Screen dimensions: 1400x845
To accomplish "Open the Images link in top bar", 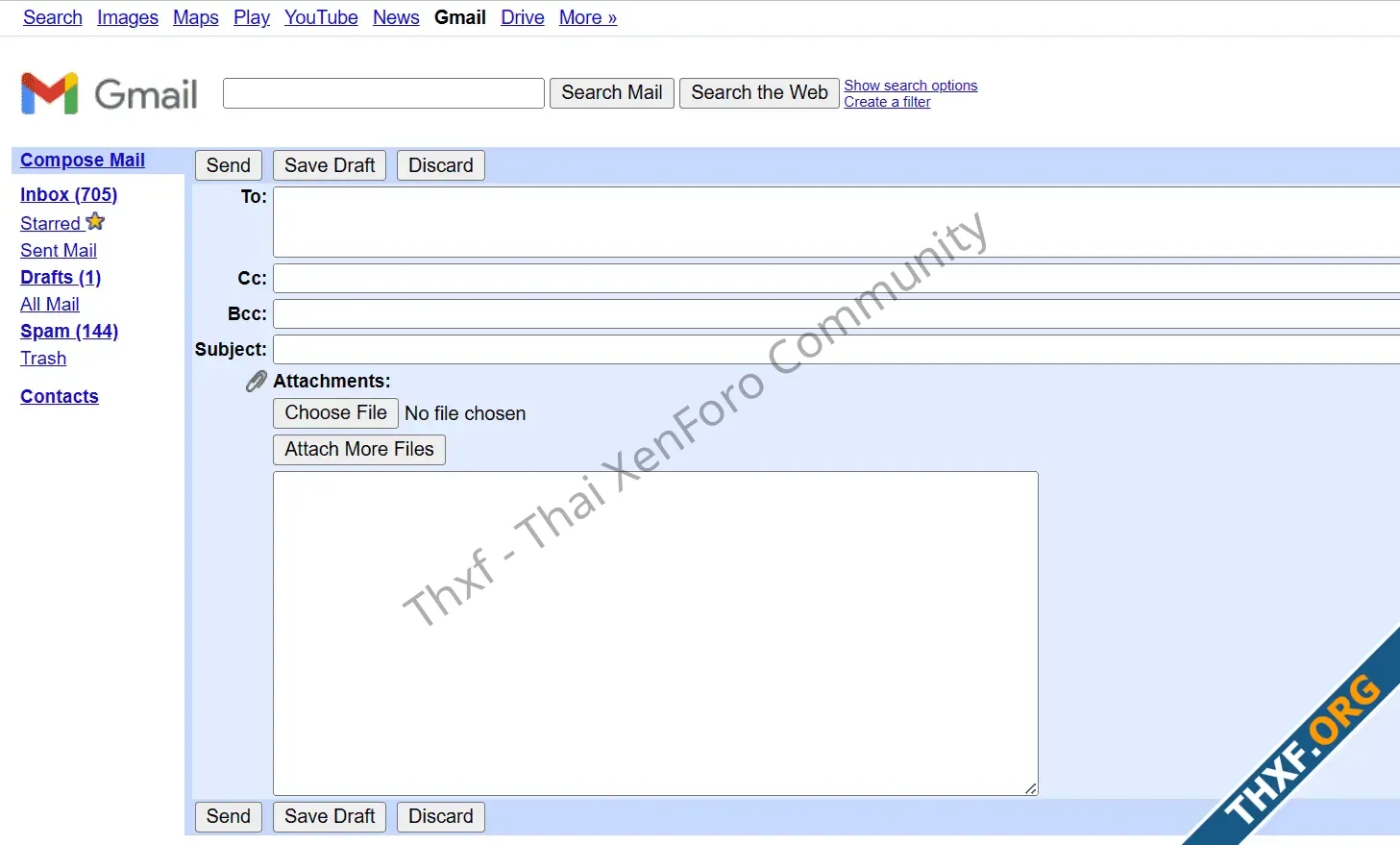I will (128, 17).
